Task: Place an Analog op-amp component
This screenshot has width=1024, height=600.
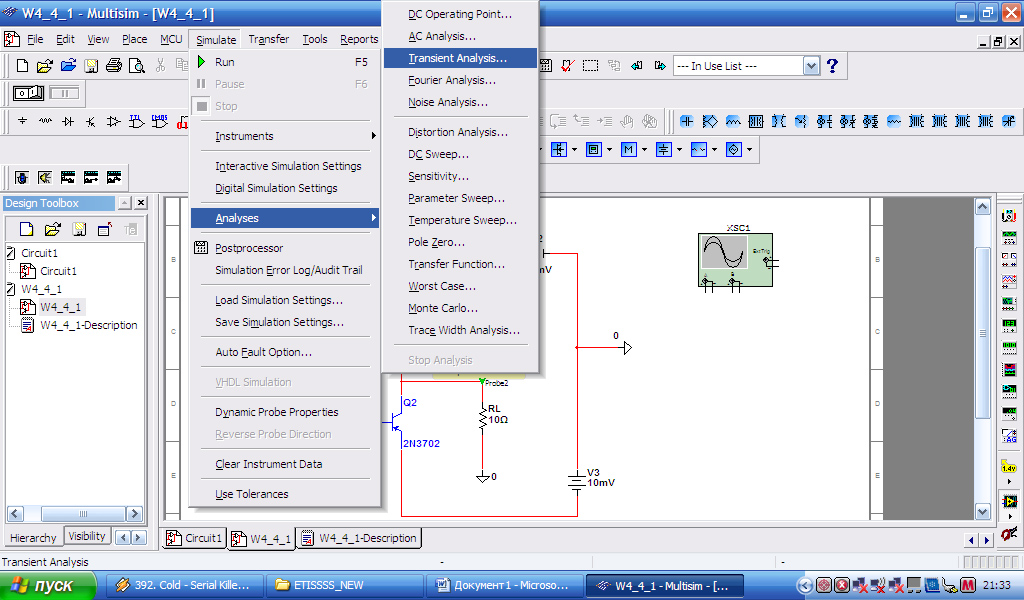Action: (114, 121)
